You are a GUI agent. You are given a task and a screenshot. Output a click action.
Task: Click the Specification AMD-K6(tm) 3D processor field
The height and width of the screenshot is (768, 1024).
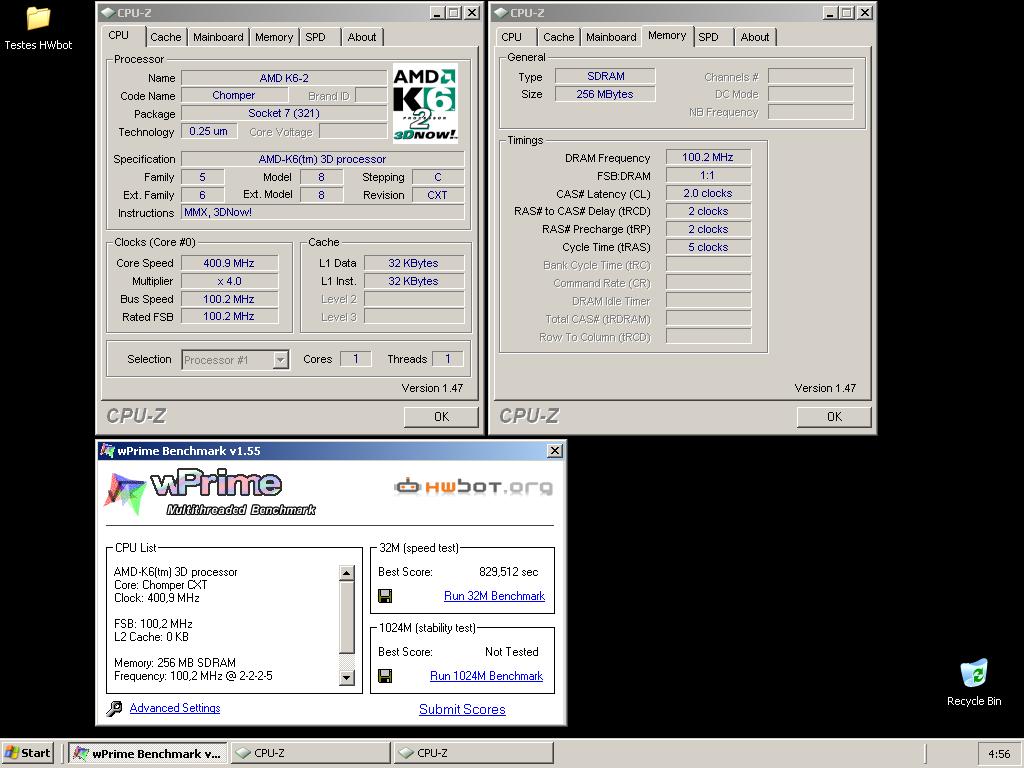tap(323, 159)
